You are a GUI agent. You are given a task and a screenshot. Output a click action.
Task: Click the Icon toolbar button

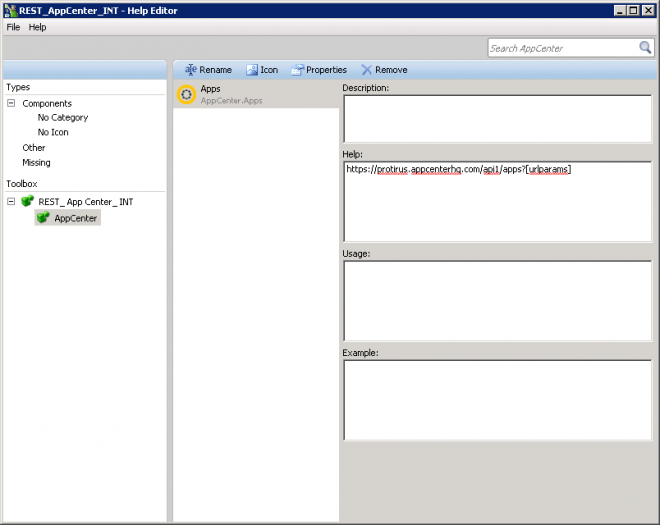pyautogui.click(x=262, y=70)
